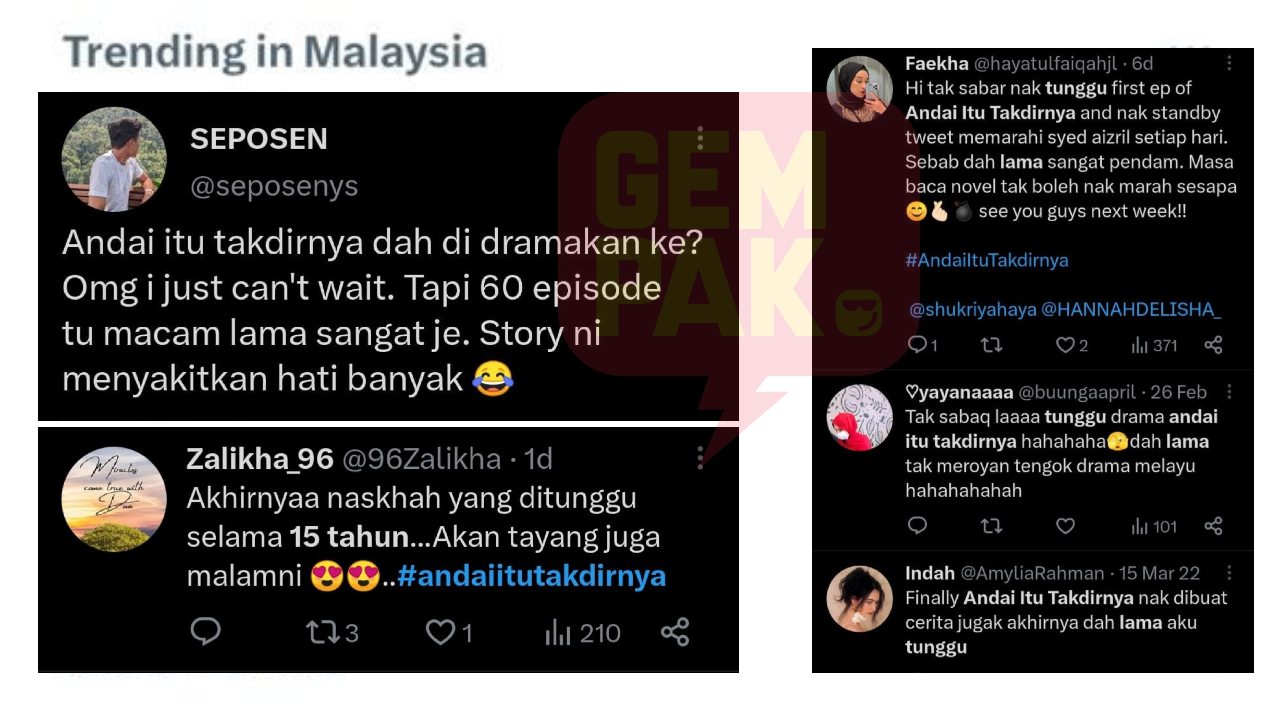Open @shukriyahaya mention
The width and height of the screenshot is (1280, 720).
pos(973,310)
